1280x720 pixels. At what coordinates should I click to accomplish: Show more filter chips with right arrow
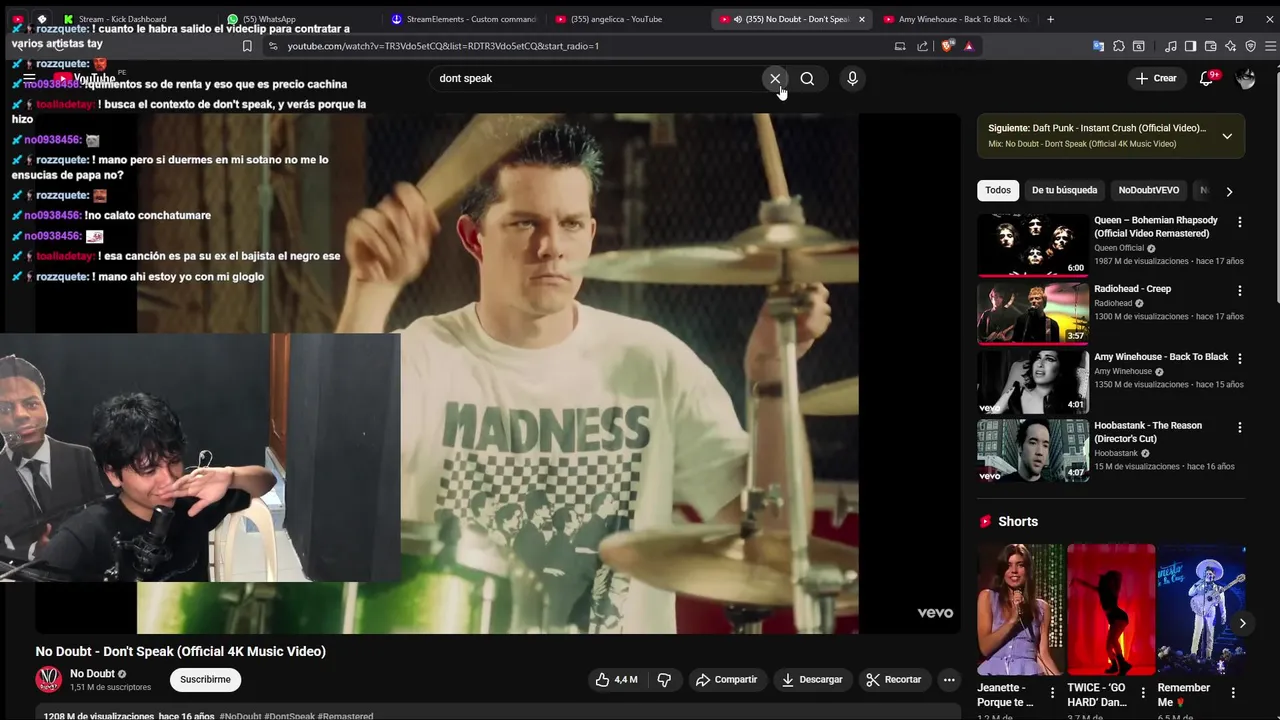pyautogui.click(x=1229, y=191)
